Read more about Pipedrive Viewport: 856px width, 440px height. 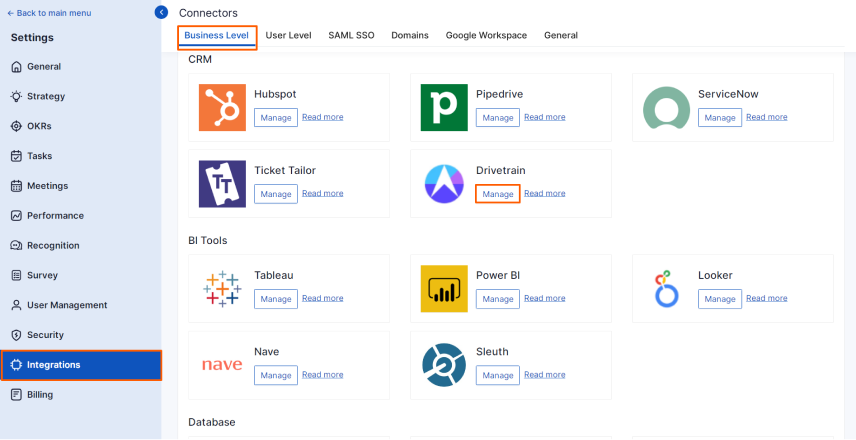(x=545, y=117)
